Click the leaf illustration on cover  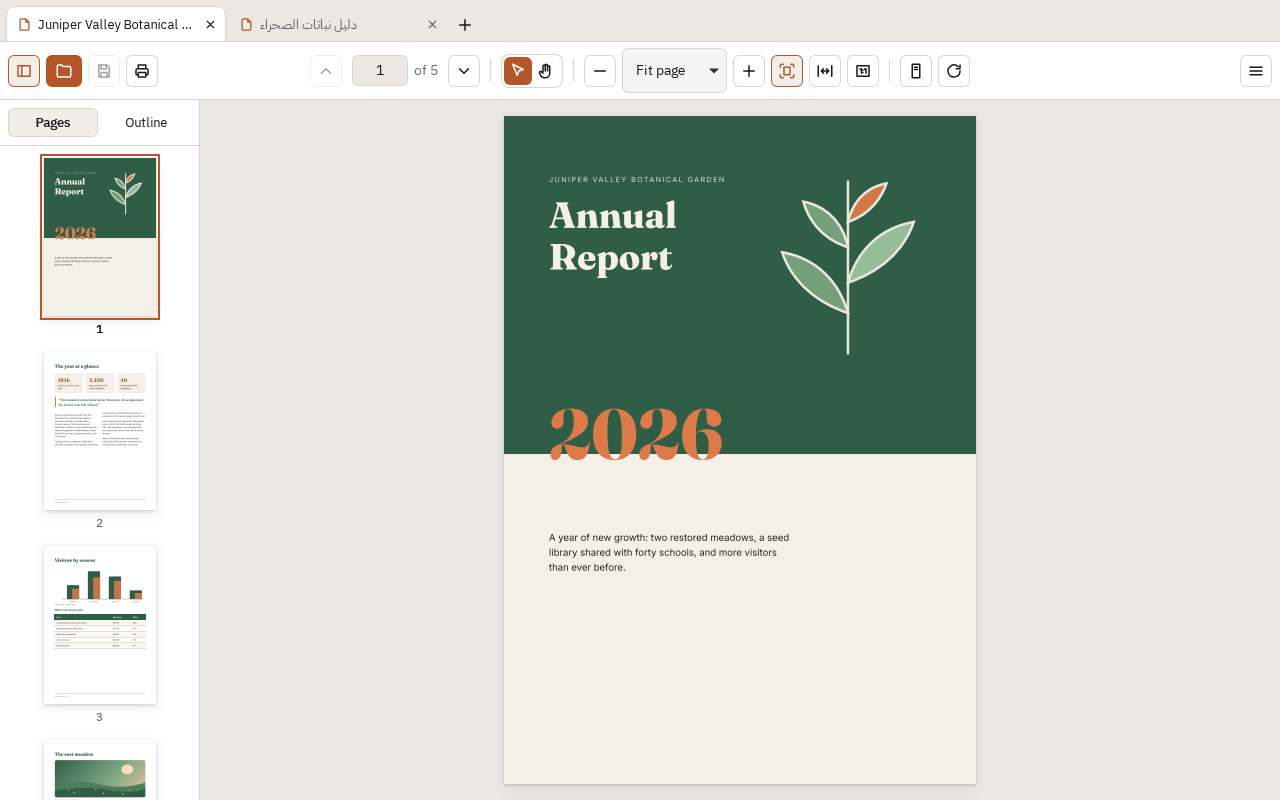click(848, 266)
